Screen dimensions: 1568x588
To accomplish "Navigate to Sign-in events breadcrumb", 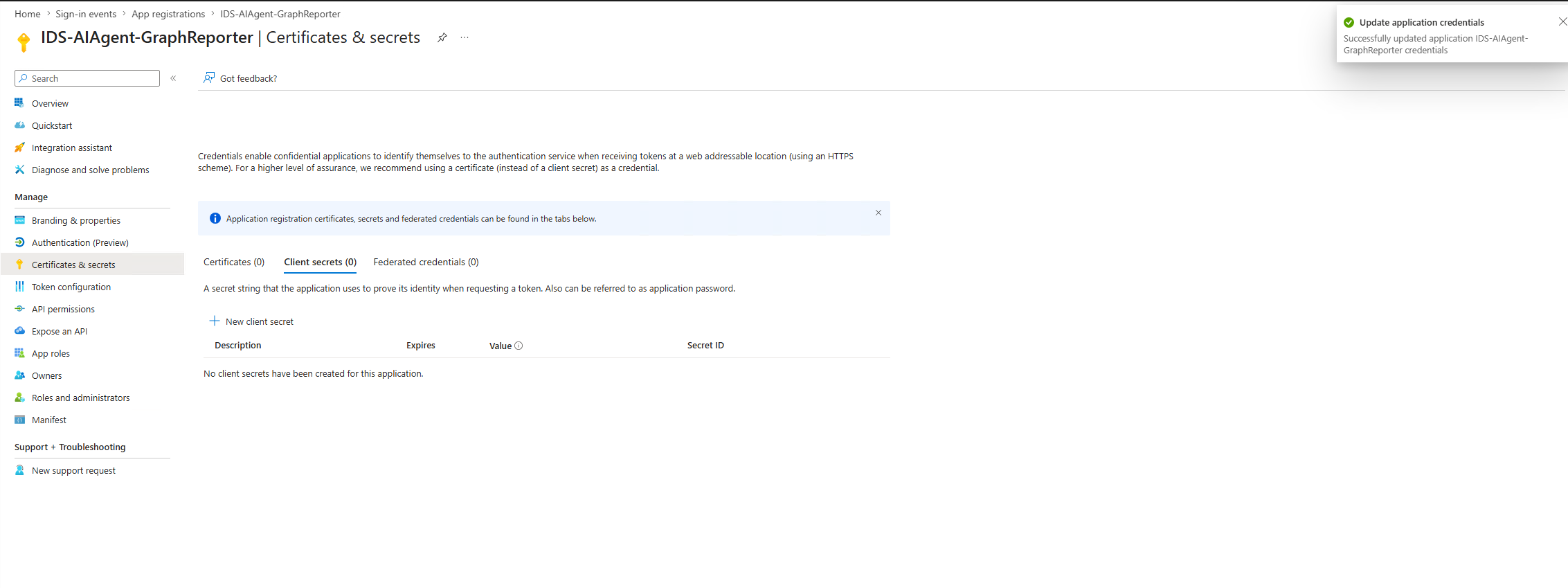I will 86,14.
